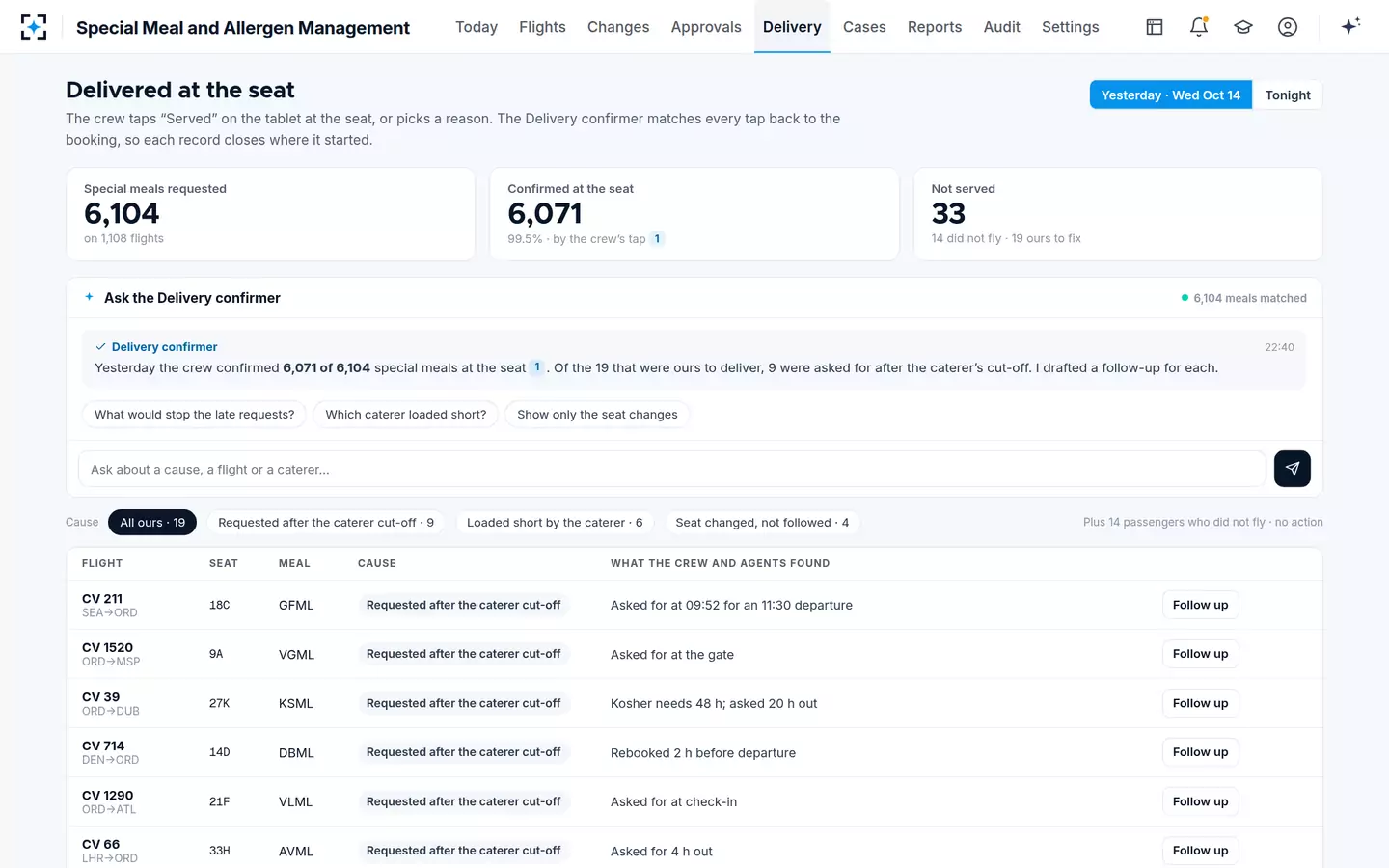
Task: Click the app logo icon
Action: point(34,27)
